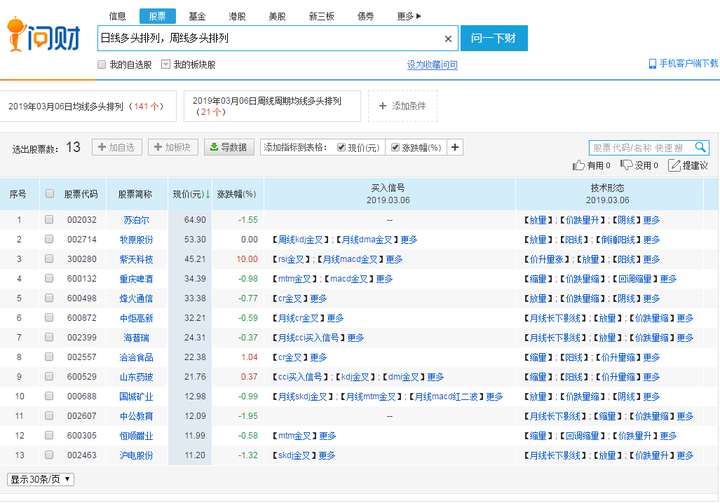Click the search magnifier in stock code box
This screenshot has height=503, width=720.
(701, 148)
